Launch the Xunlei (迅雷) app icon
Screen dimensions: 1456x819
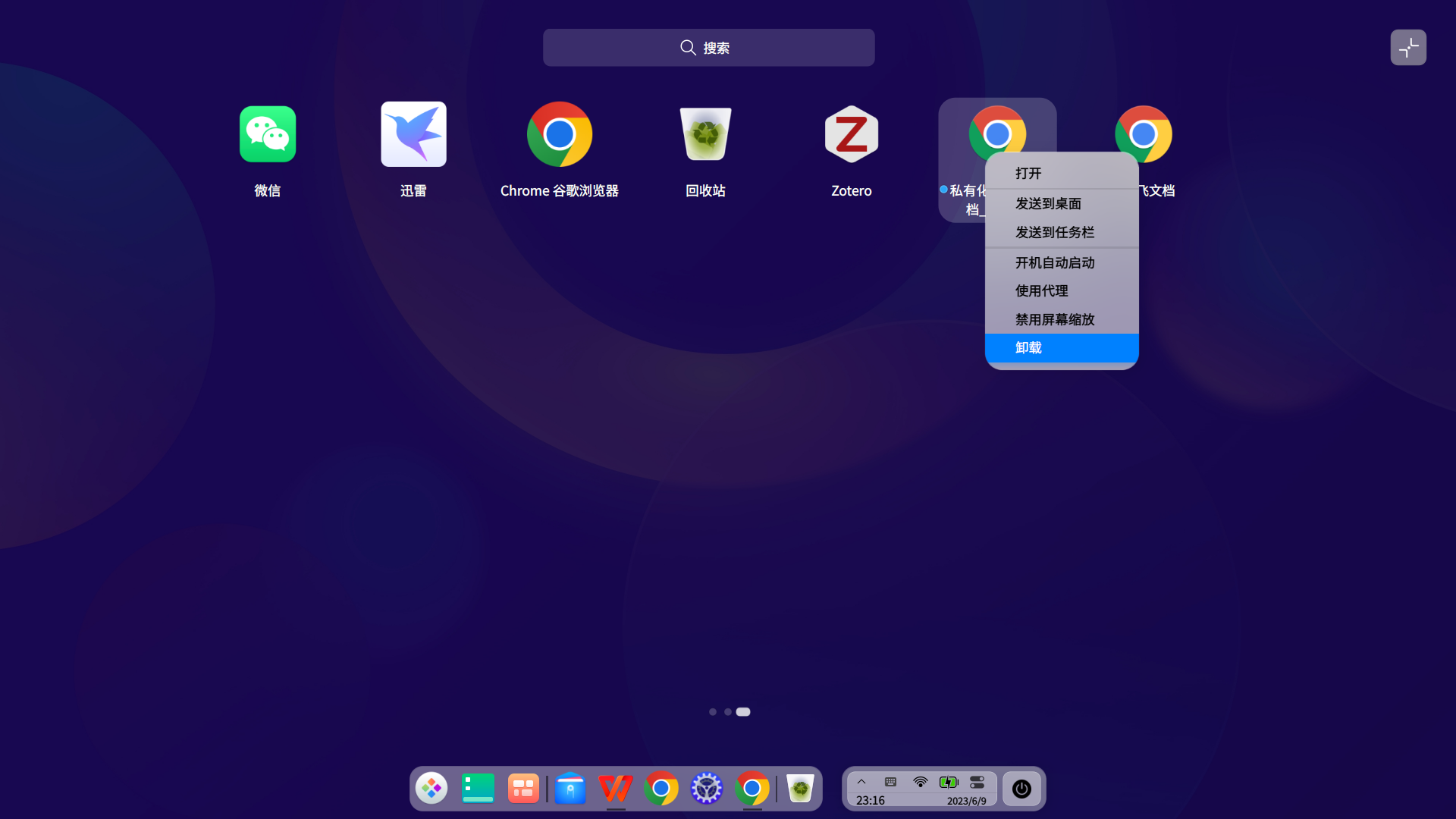pyautogui.click(x=413, y=134)
